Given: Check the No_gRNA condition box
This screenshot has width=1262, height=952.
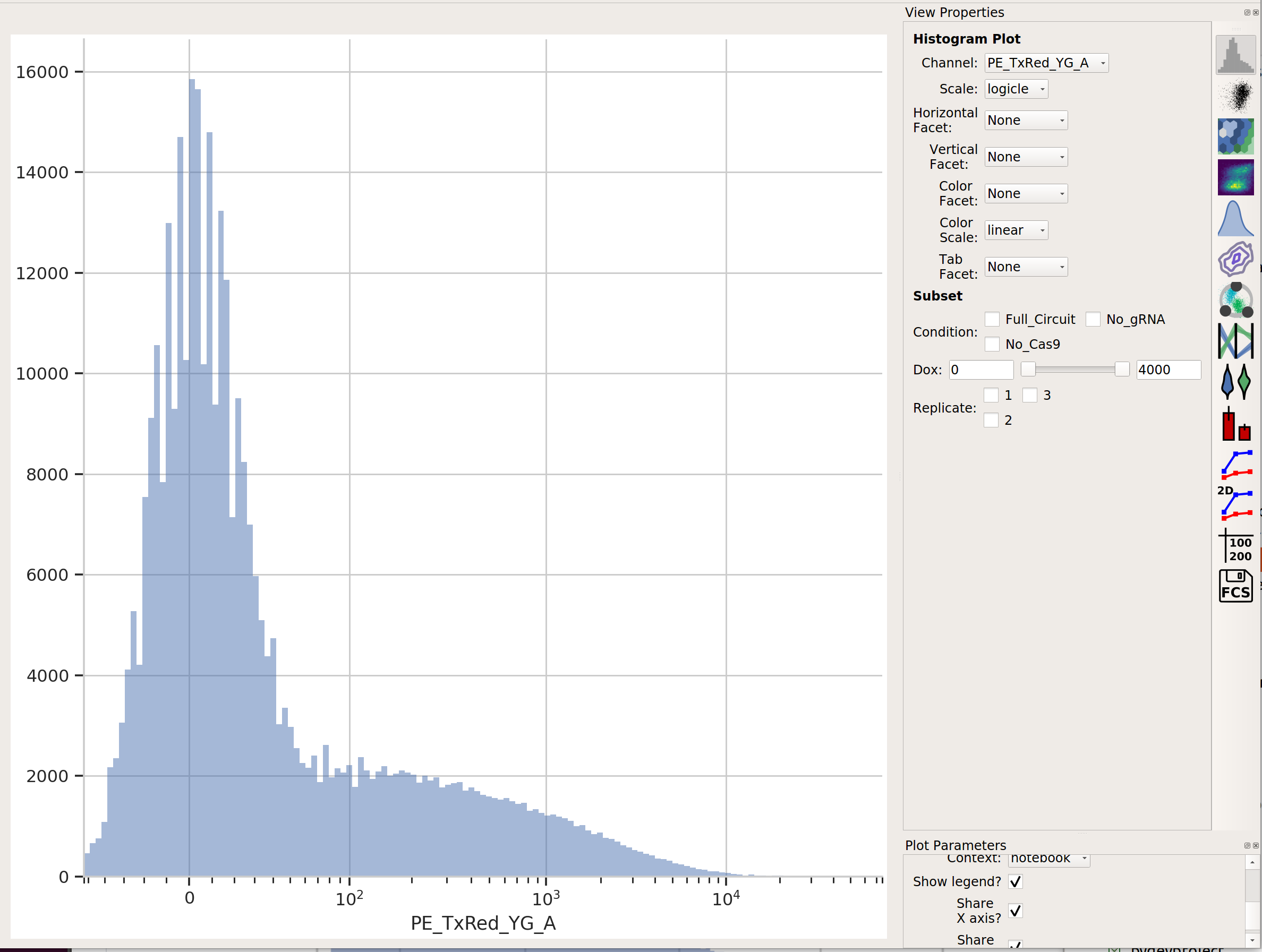Looking at the screenshot, I should coord(1093,320).
